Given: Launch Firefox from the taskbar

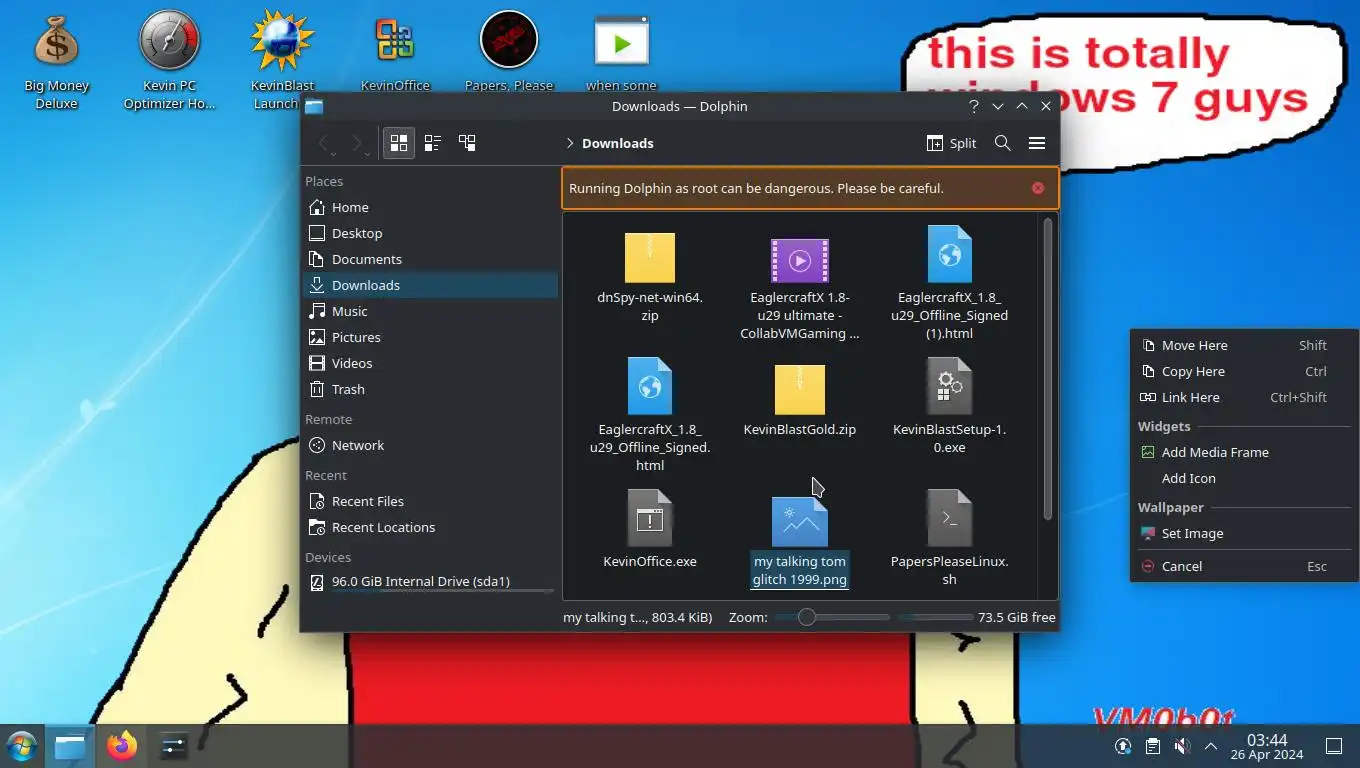Looking at the screenshot, I should 122,746.
